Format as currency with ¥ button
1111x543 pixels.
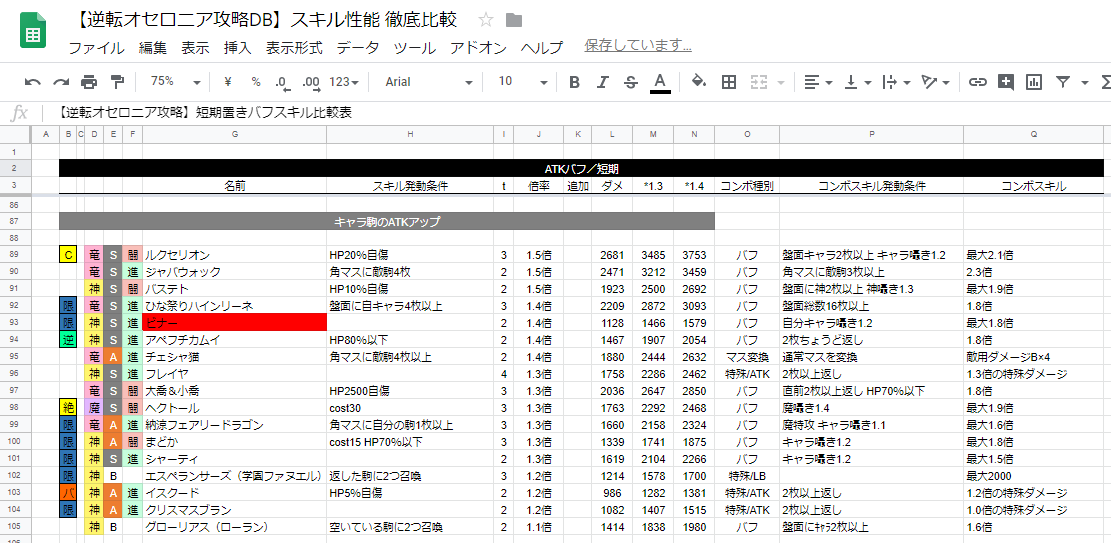click(x=227, y=82)
